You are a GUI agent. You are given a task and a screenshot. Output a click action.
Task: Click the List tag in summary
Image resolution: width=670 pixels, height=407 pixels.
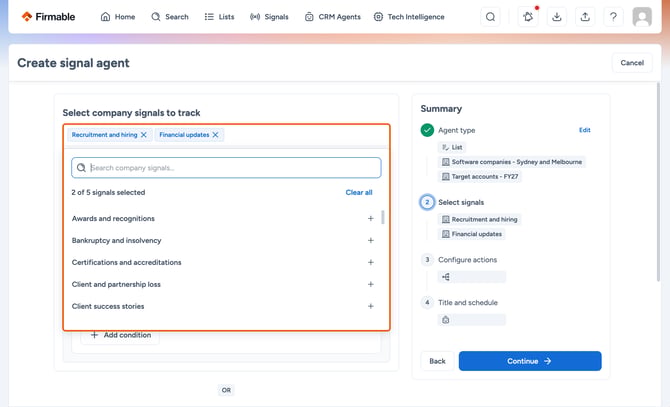click(452, 147)
